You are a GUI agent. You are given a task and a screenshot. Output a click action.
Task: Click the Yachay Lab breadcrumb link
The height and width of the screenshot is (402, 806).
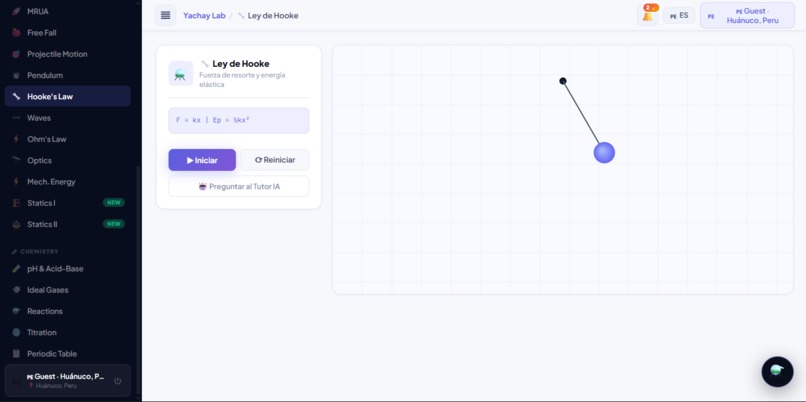204,15
